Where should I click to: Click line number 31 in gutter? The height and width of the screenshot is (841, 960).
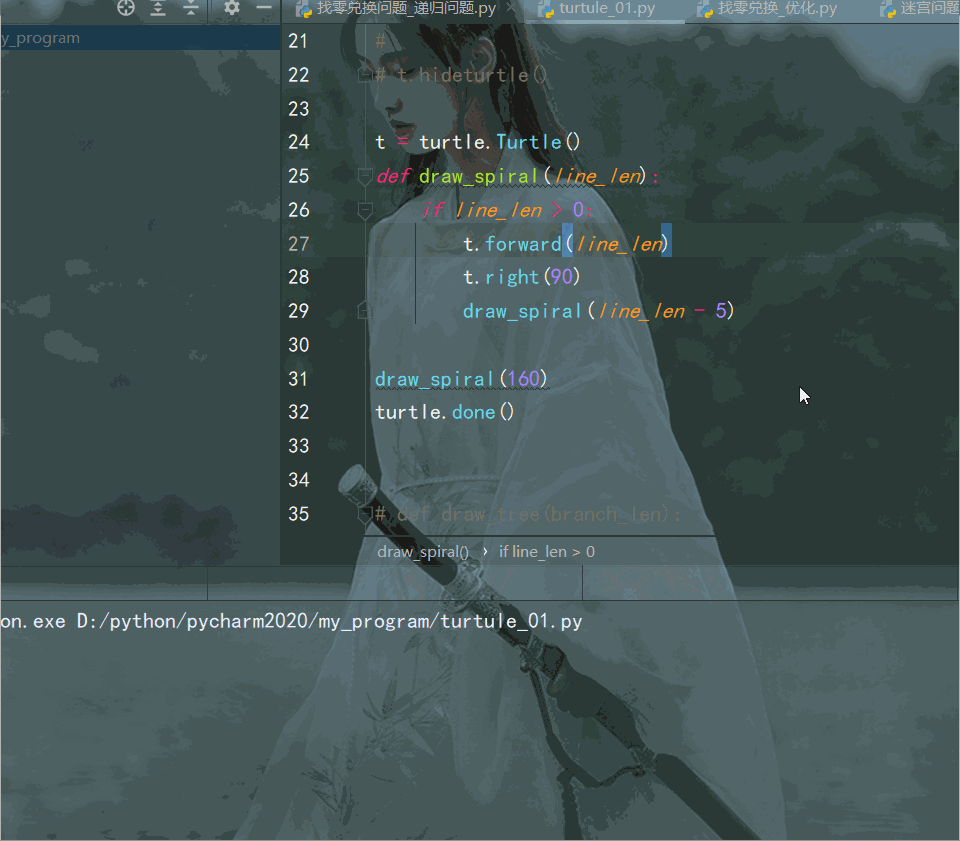coord(298,379)
